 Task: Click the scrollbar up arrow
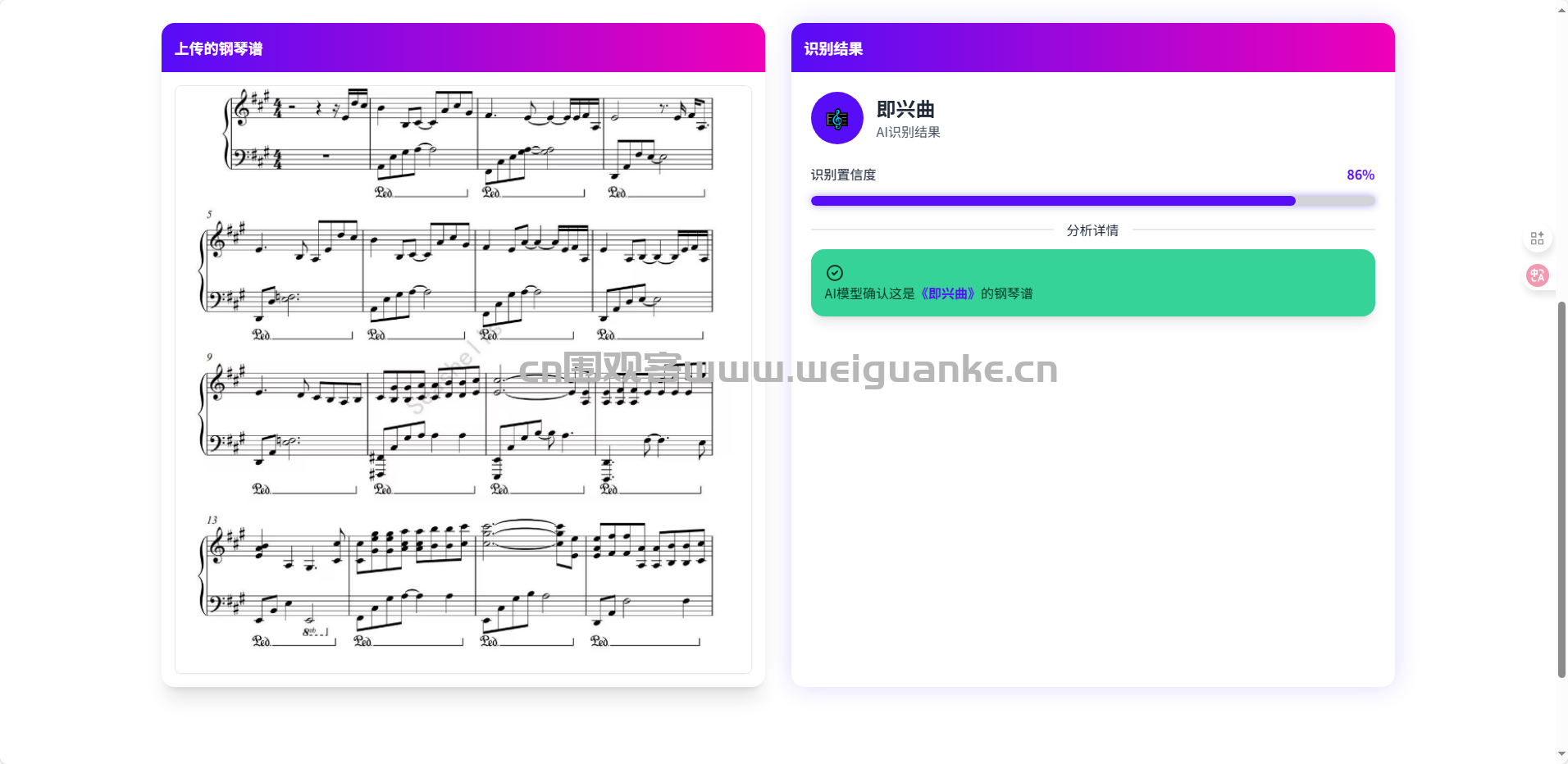pyautogui.click(x=1561, y=10)
